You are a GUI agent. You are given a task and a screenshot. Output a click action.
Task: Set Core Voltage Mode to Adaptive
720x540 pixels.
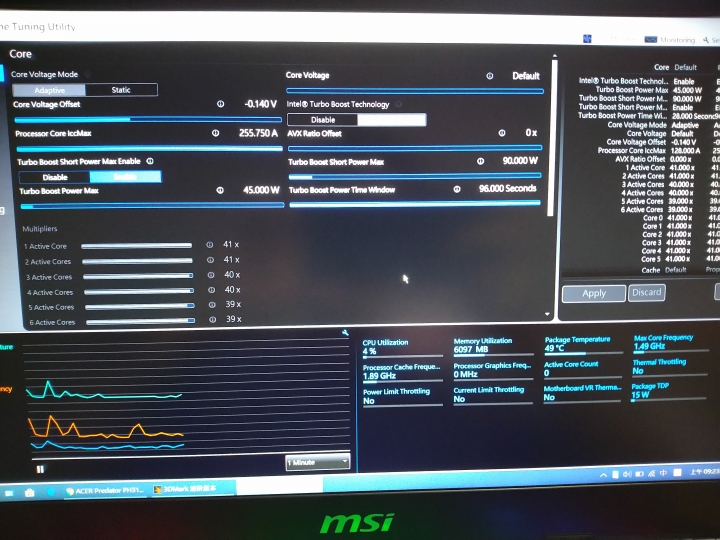(49, 90)
